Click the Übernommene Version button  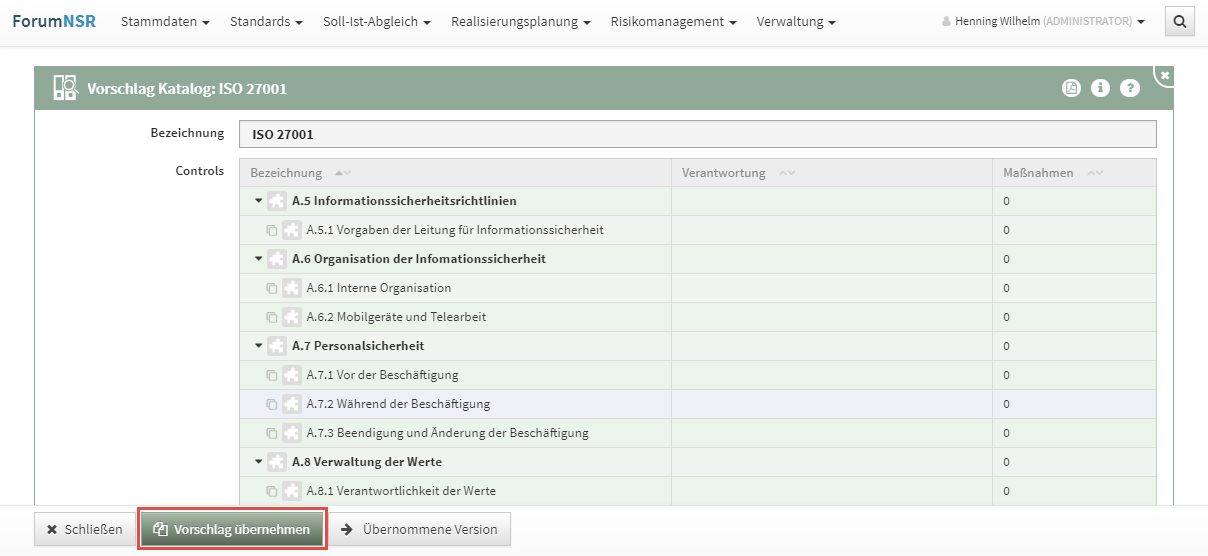(x=420, y=529)
